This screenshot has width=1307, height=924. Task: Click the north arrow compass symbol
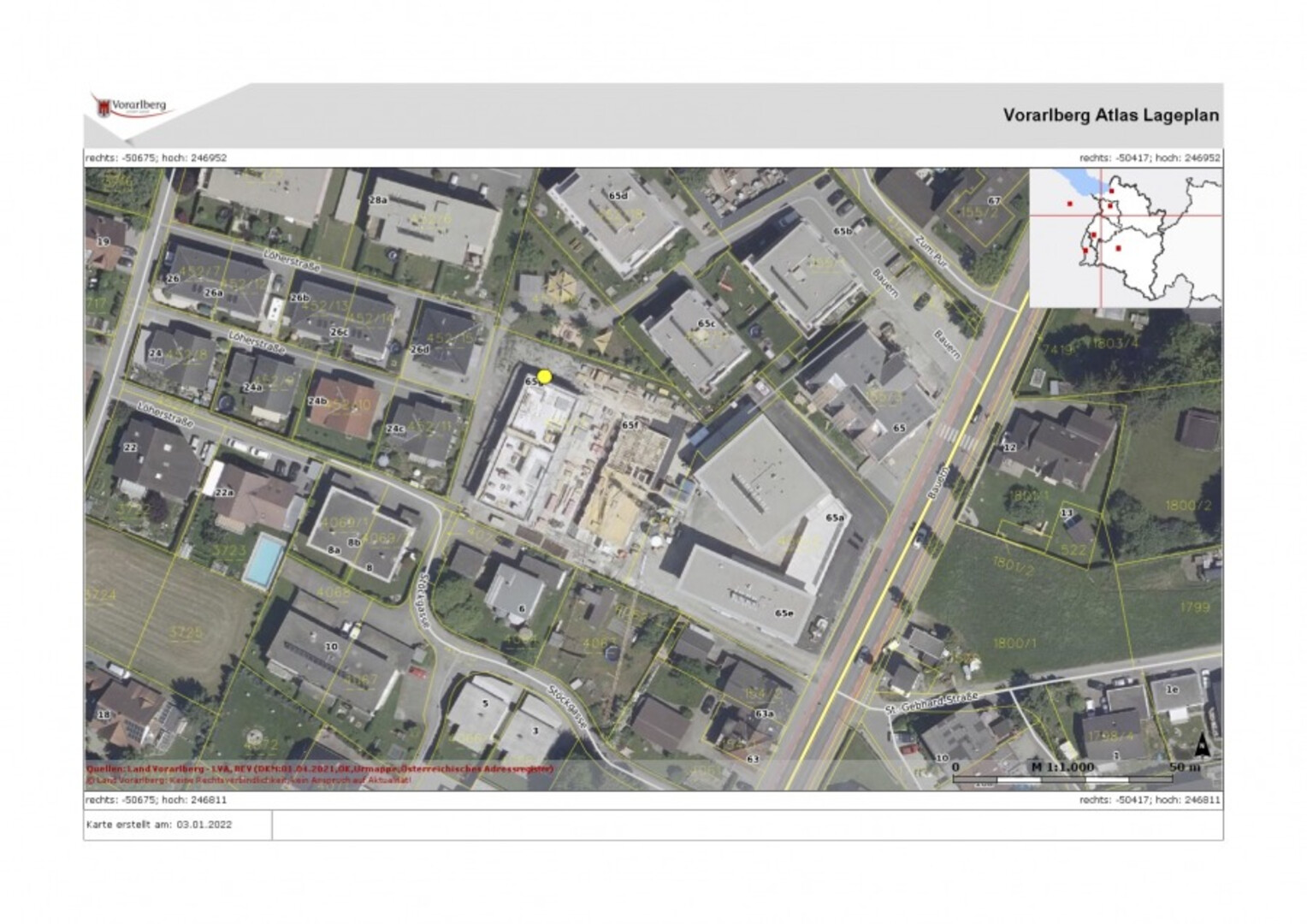(x=1203, y=745)
